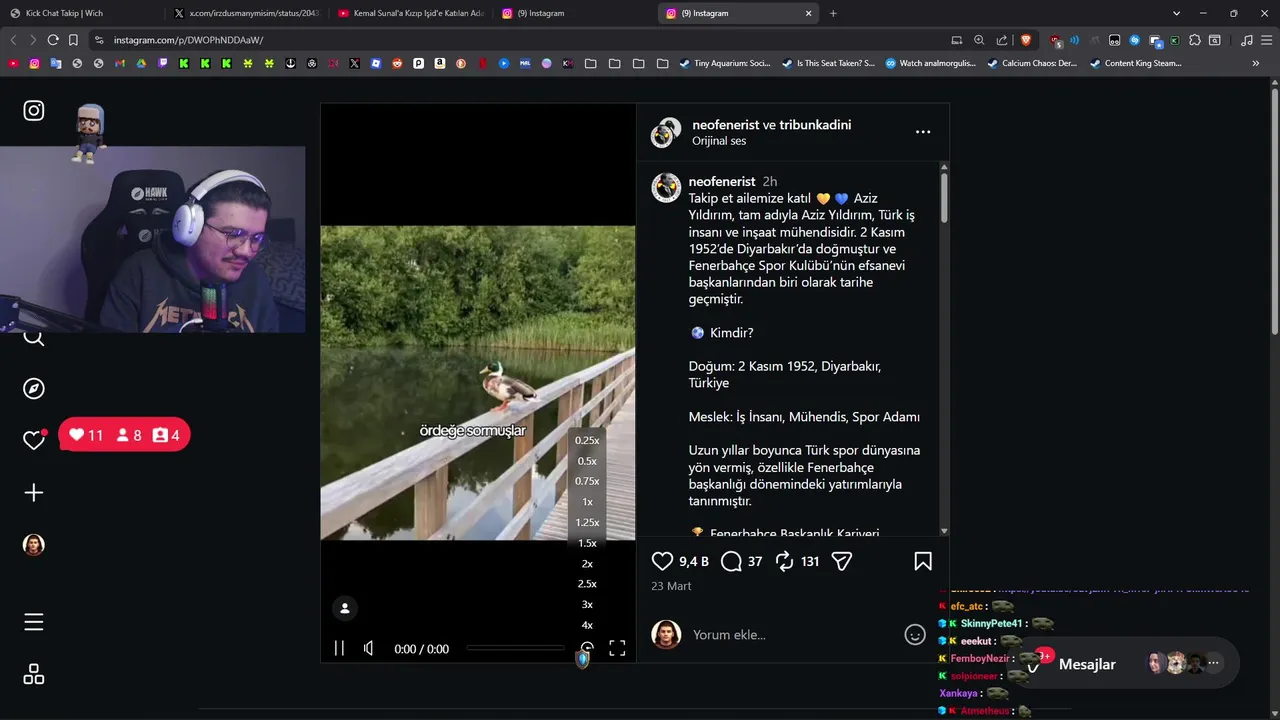
Task: Open the Calcium Chaos bookmark
Action: click(1032, 63)
